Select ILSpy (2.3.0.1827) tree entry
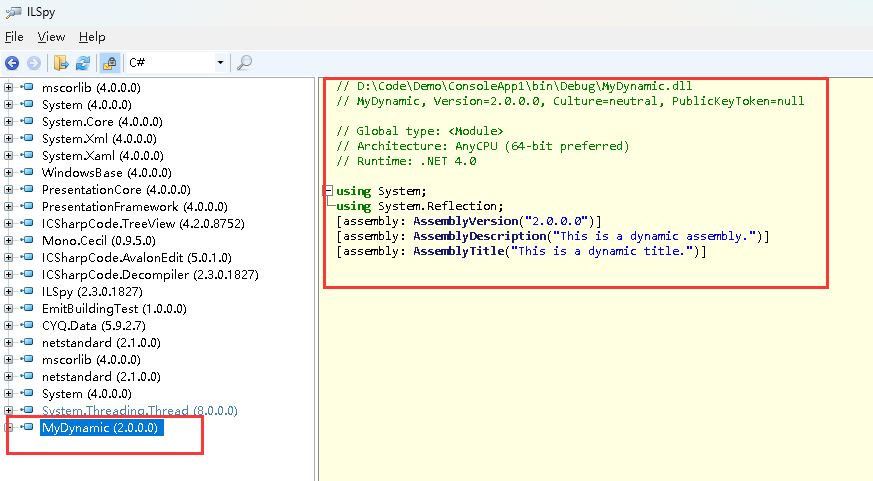This screenshot has height=481, width=873. click(x=92, y=292)
